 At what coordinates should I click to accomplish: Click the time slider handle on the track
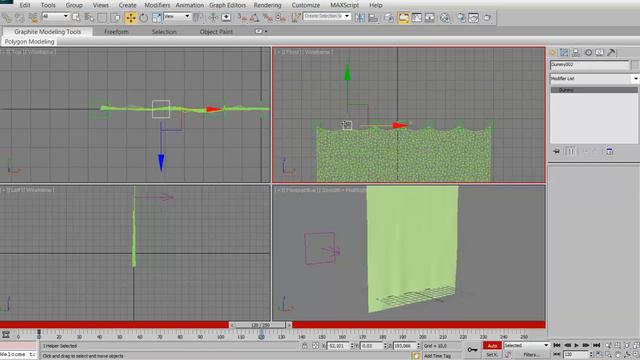(261, 325)
